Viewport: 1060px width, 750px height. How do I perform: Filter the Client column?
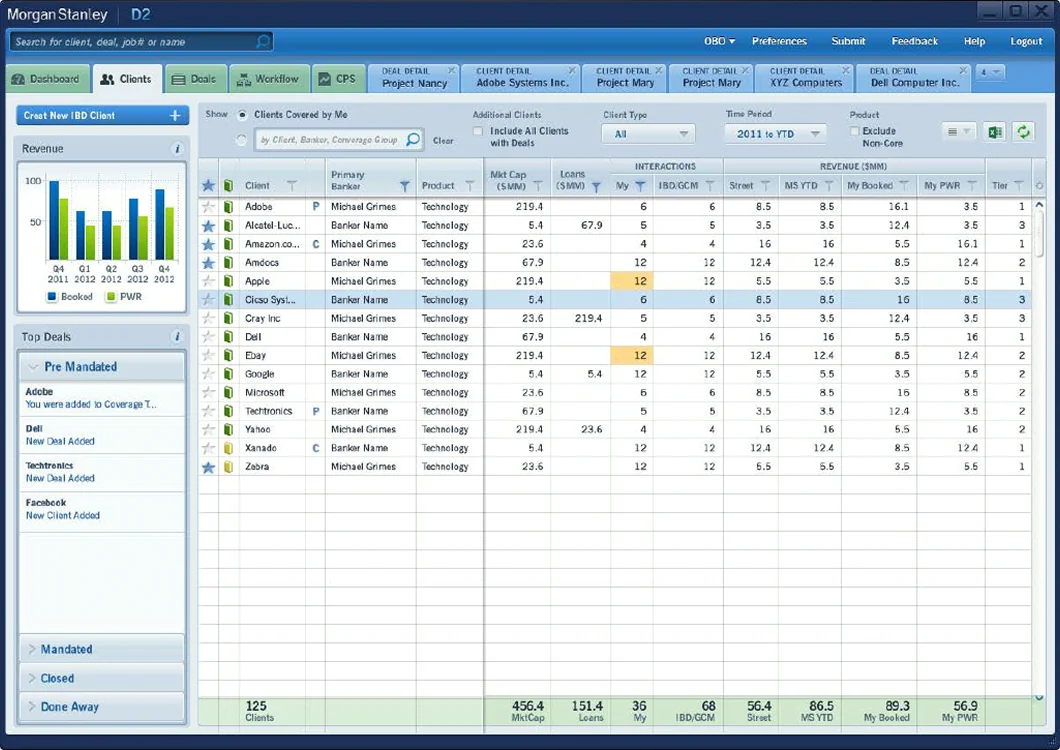click(291, 185)
